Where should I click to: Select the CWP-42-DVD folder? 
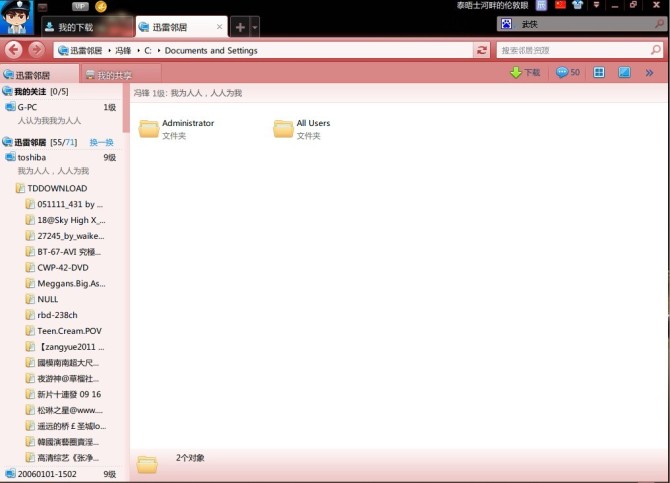tap(57, 268)
